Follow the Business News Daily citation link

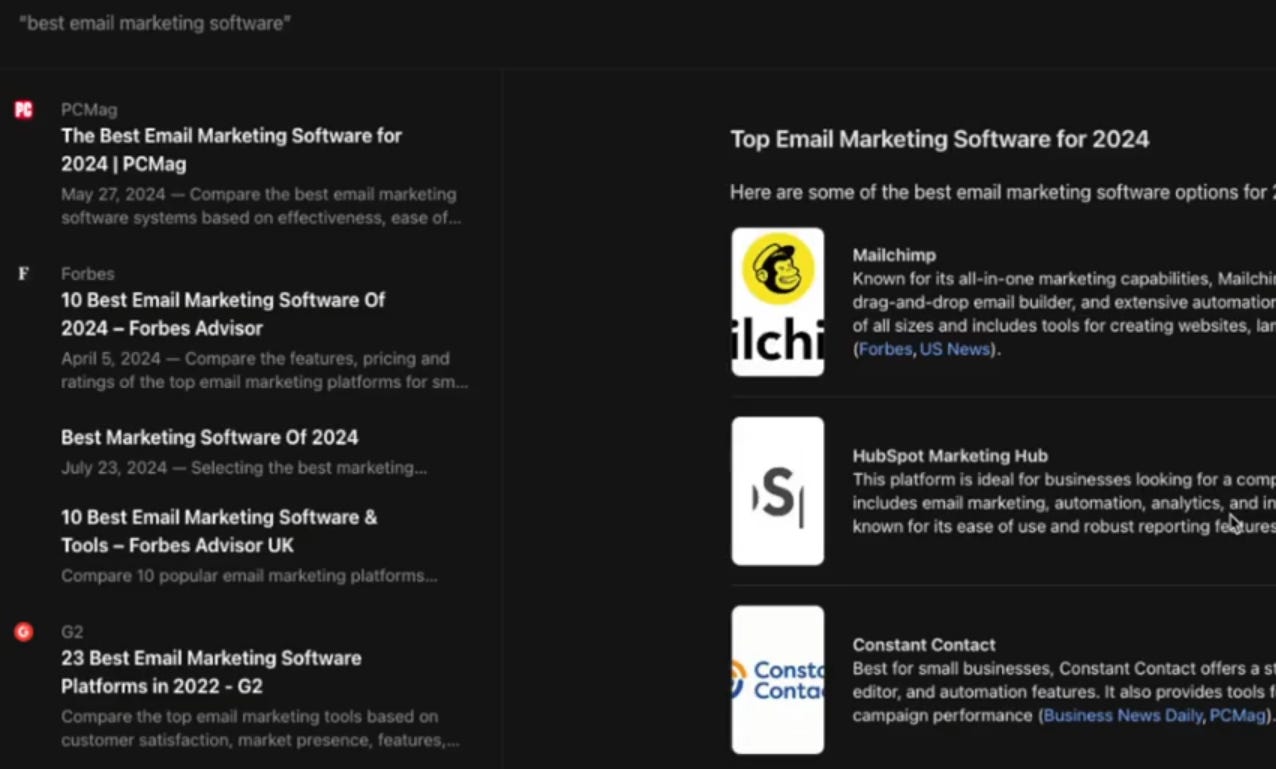click(x=1123, y=715)
